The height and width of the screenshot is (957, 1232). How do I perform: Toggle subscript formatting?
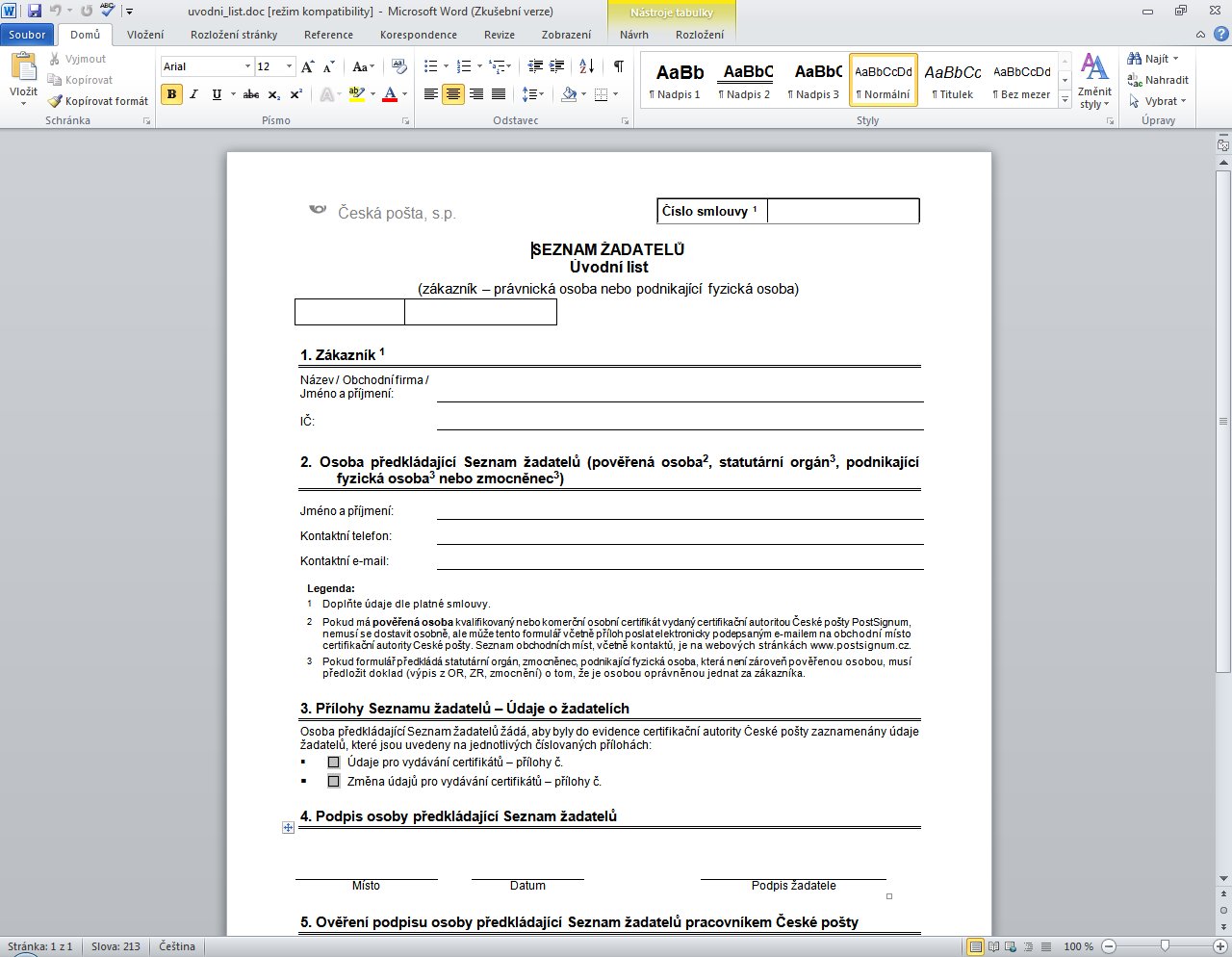[274, 94]
